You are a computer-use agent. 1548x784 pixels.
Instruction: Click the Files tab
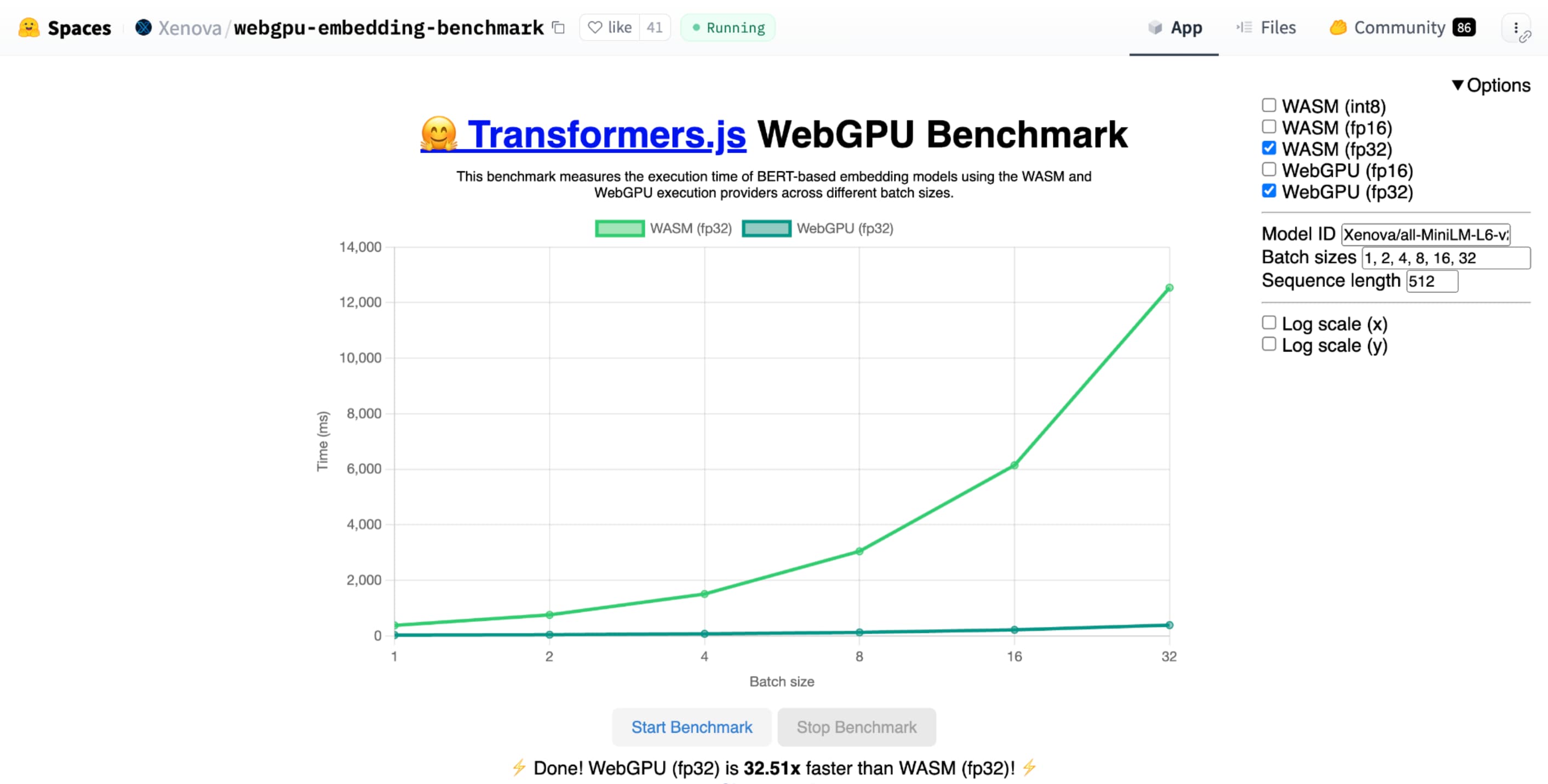tap(1276, 27)
